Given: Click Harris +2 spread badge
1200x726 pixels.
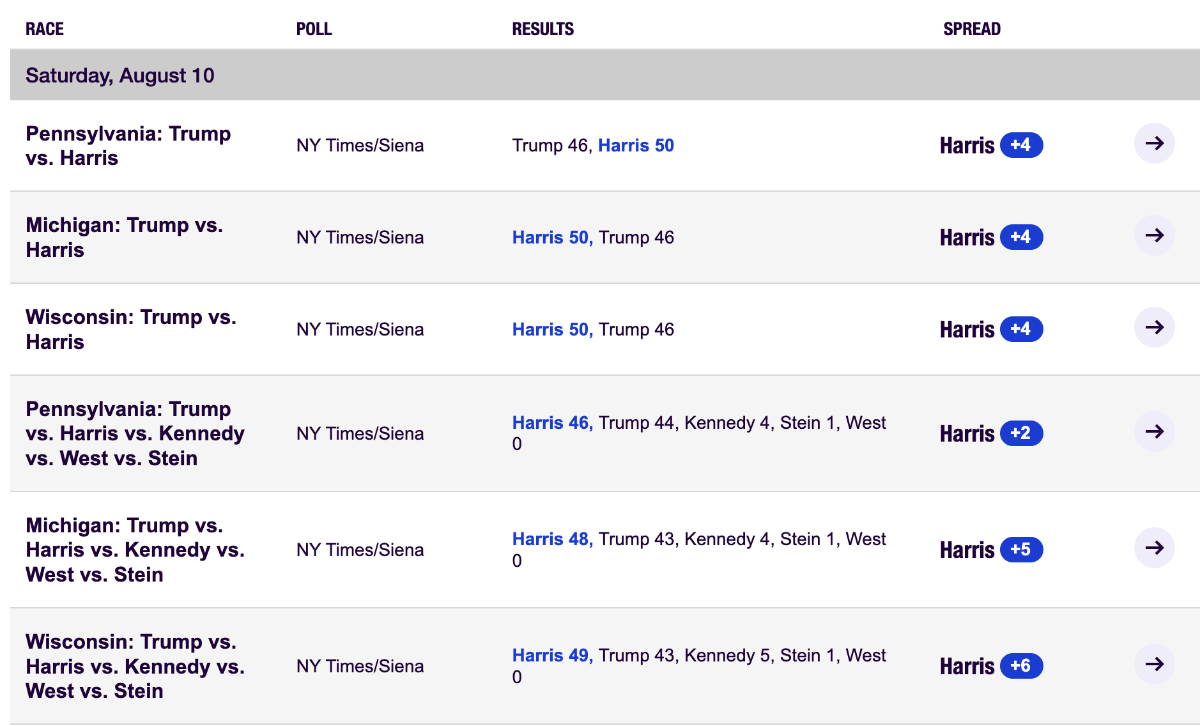Looking at the screenshot, I should (x=1021, y=433).
